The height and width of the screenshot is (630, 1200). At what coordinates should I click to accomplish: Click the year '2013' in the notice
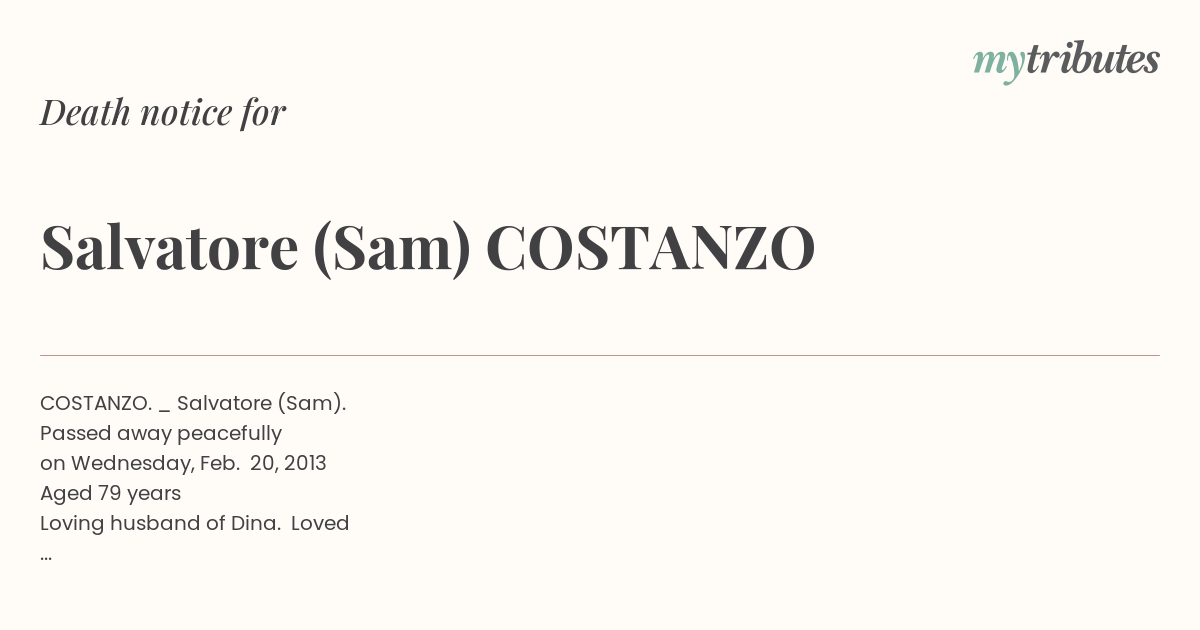click(x=303, y=464)
